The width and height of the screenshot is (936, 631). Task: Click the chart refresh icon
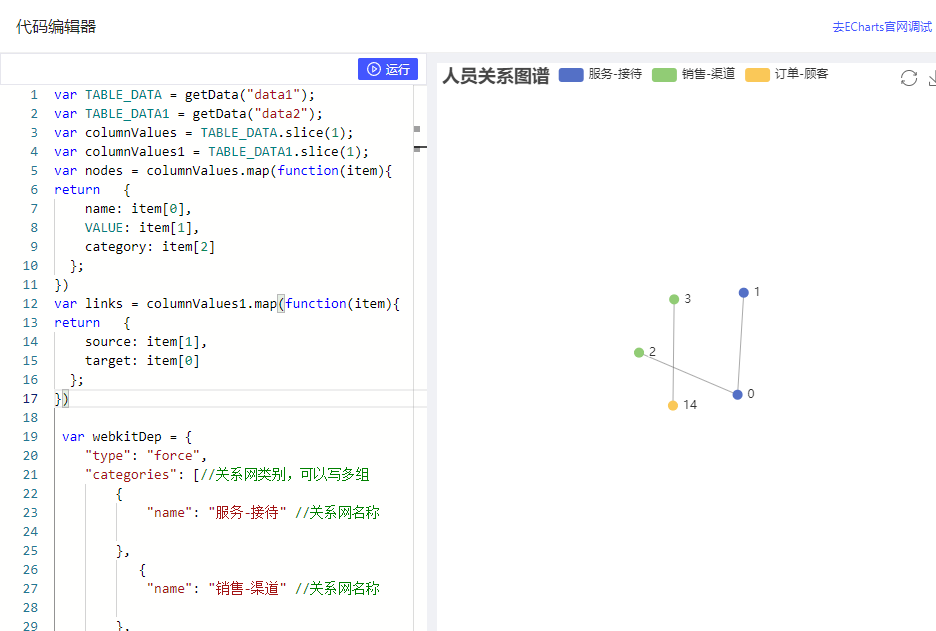click(908, 78)
